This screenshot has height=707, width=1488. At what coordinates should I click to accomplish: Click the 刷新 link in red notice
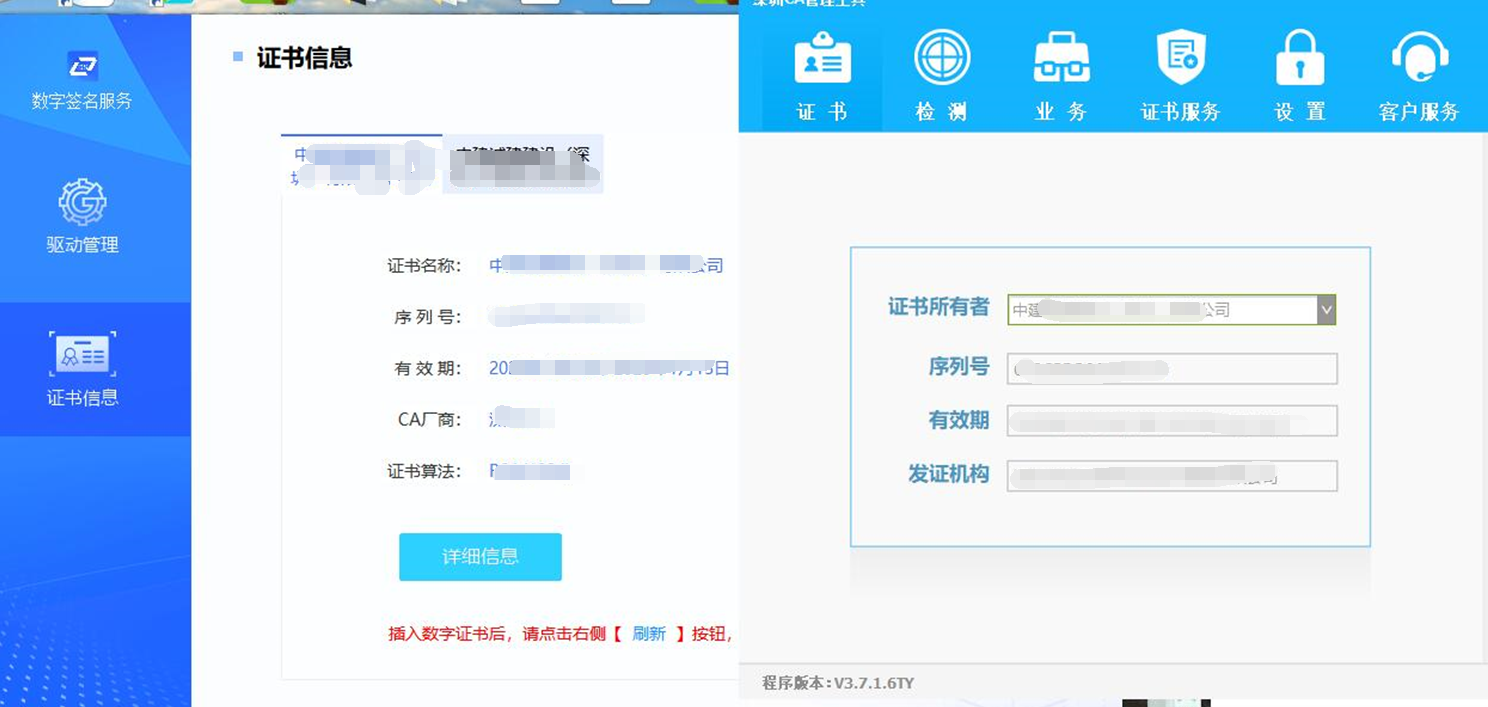click(648, 633)
